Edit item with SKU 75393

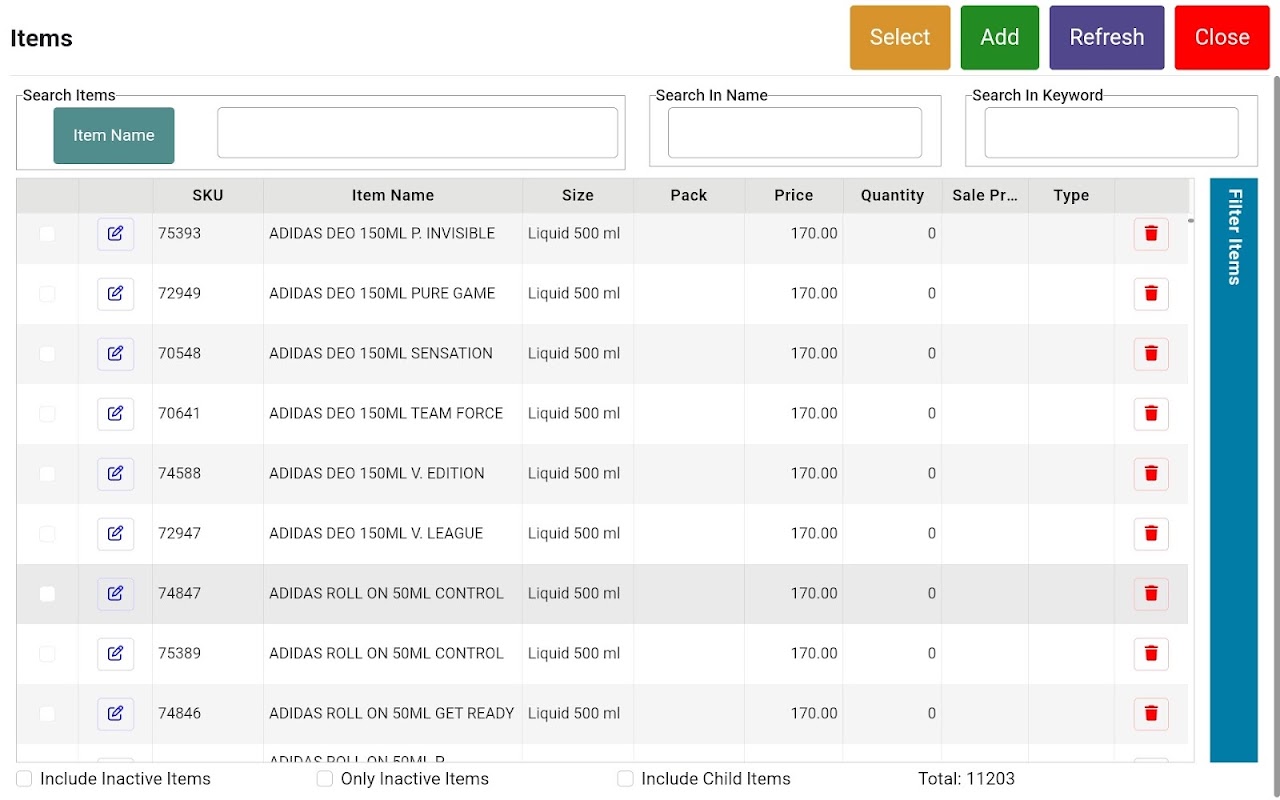coord(115,234)
